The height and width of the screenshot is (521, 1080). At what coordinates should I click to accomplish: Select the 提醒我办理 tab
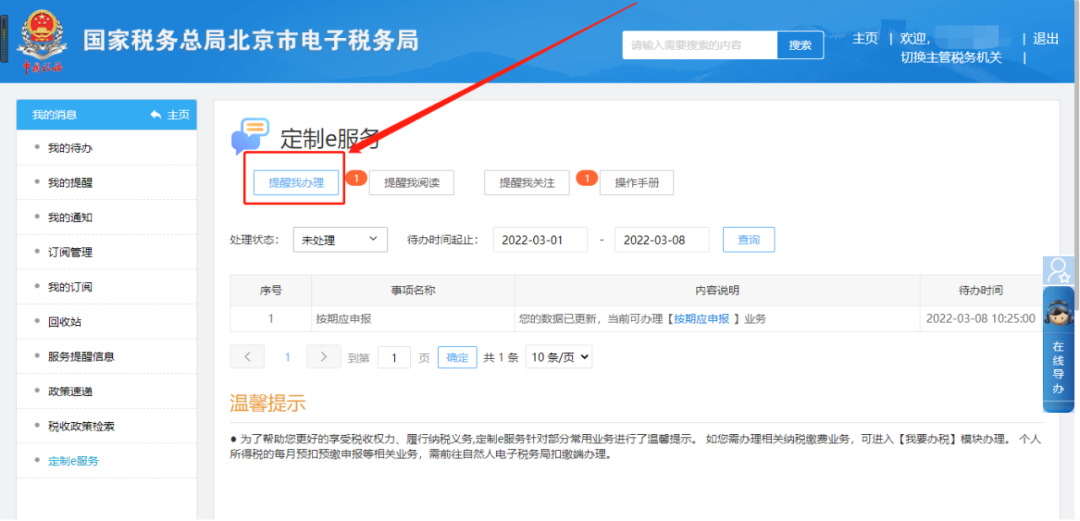click(x=296, y=183)
